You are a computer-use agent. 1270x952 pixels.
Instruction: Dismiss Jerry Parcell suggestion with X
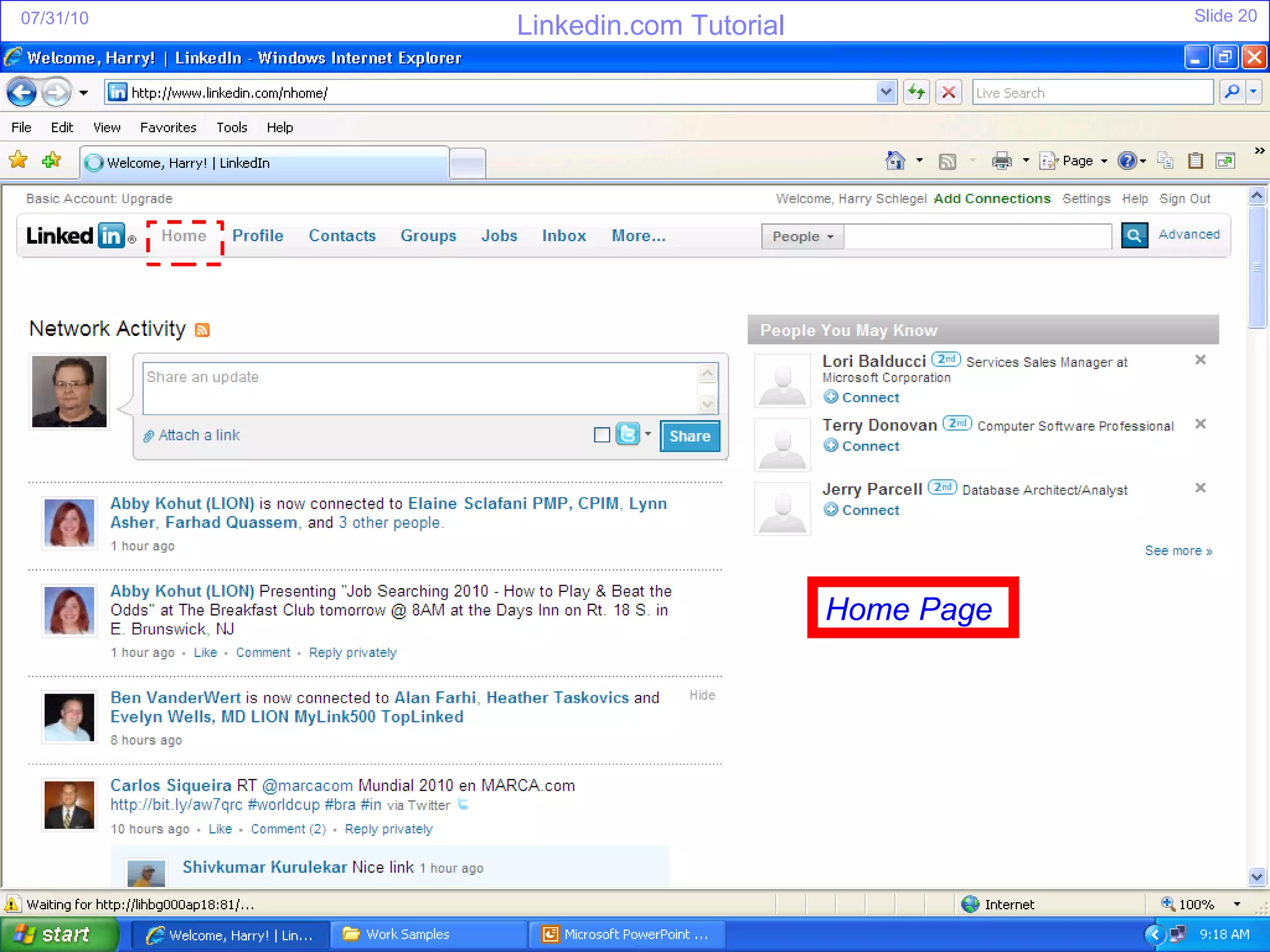(1201, 488)
